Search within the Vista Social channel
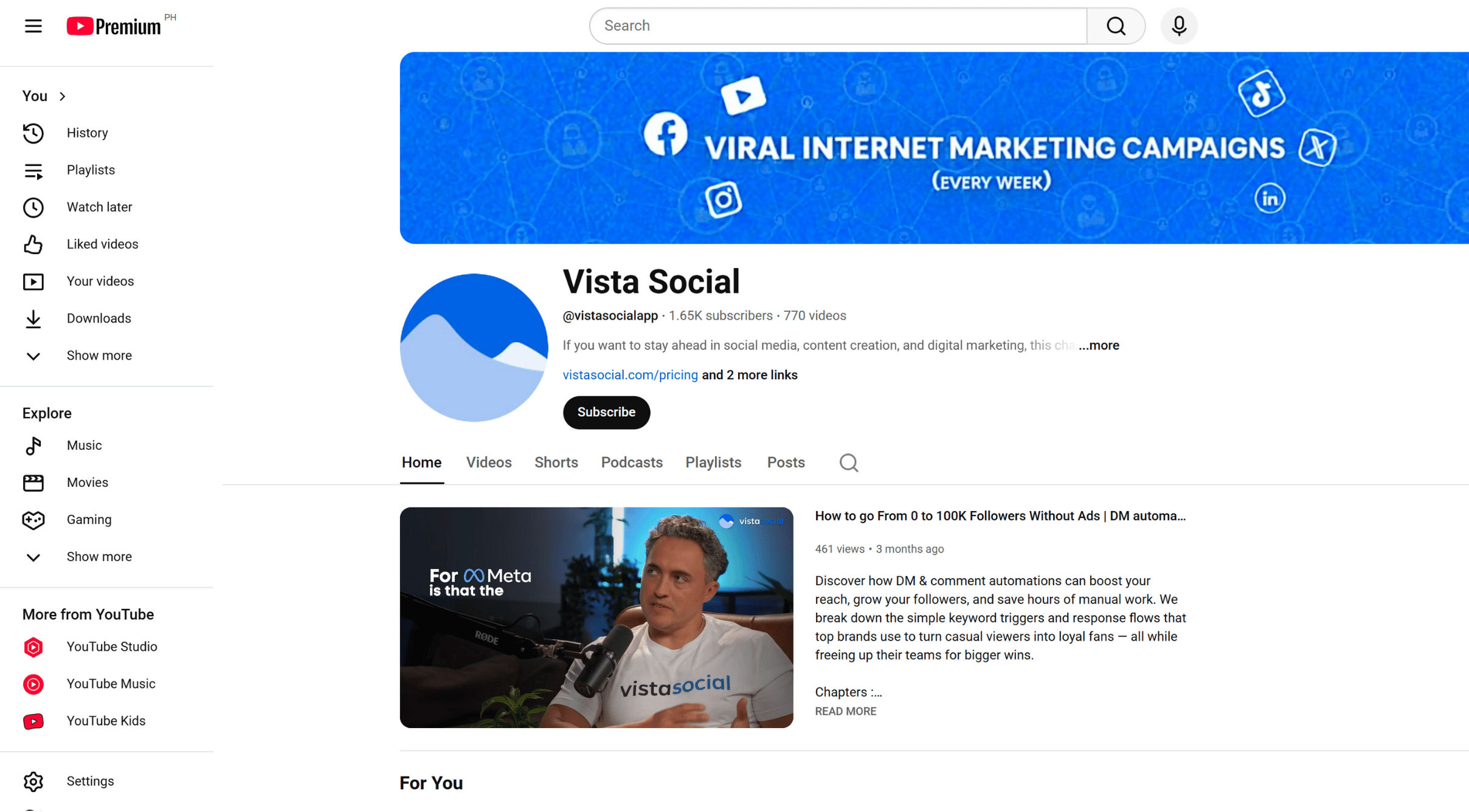 pos(848,463)
